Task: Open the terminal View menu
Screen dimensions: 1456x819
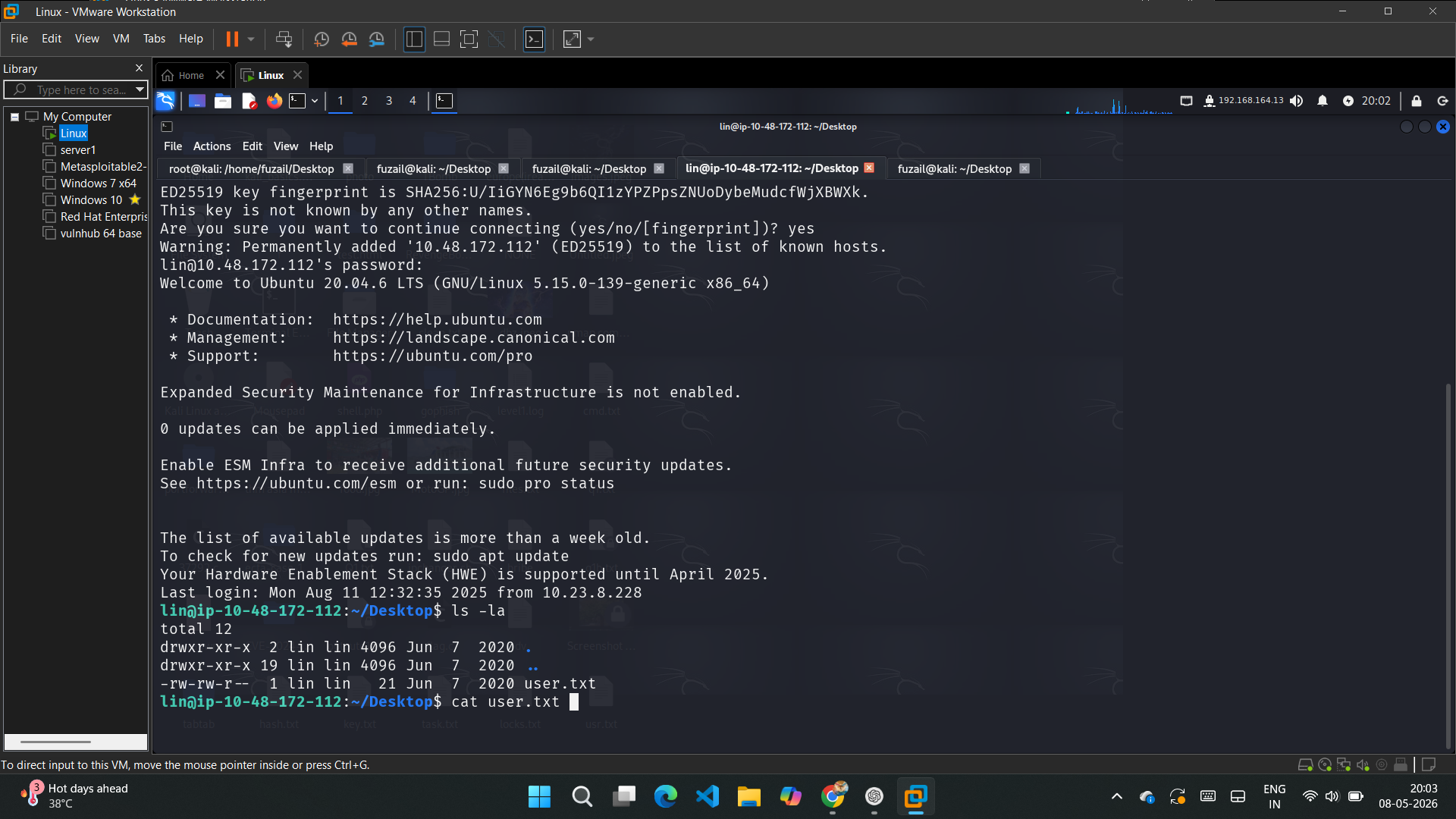Action: pyautogui.click(x=286, y=146)
